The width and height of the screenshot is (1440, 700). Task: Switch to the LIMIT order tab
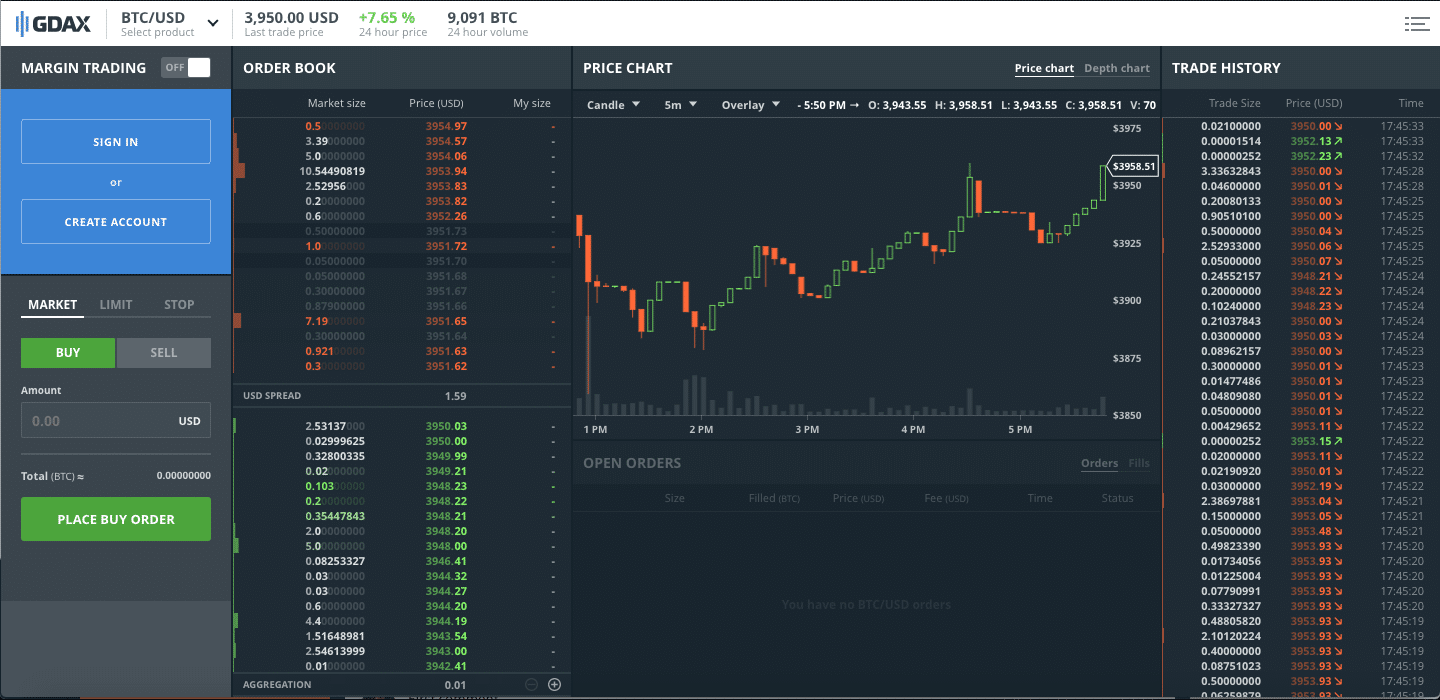[118, 304]
